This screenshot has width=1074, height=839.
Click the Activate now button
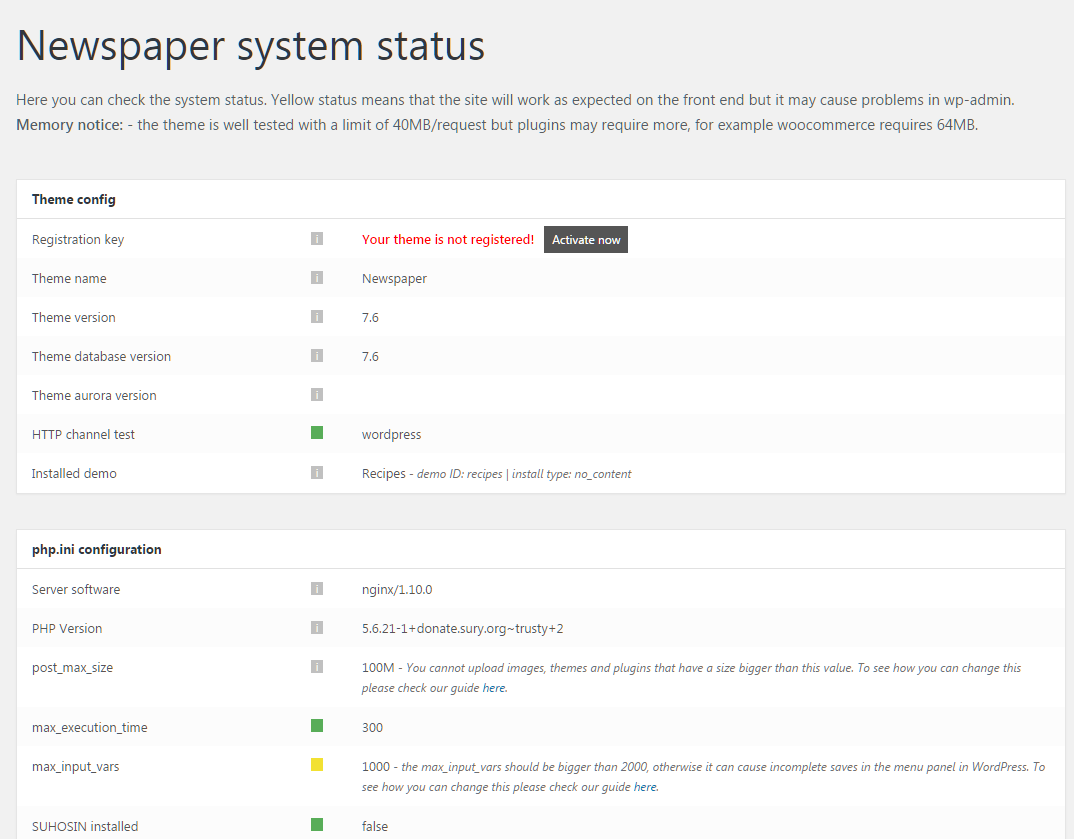coord(586,240)
